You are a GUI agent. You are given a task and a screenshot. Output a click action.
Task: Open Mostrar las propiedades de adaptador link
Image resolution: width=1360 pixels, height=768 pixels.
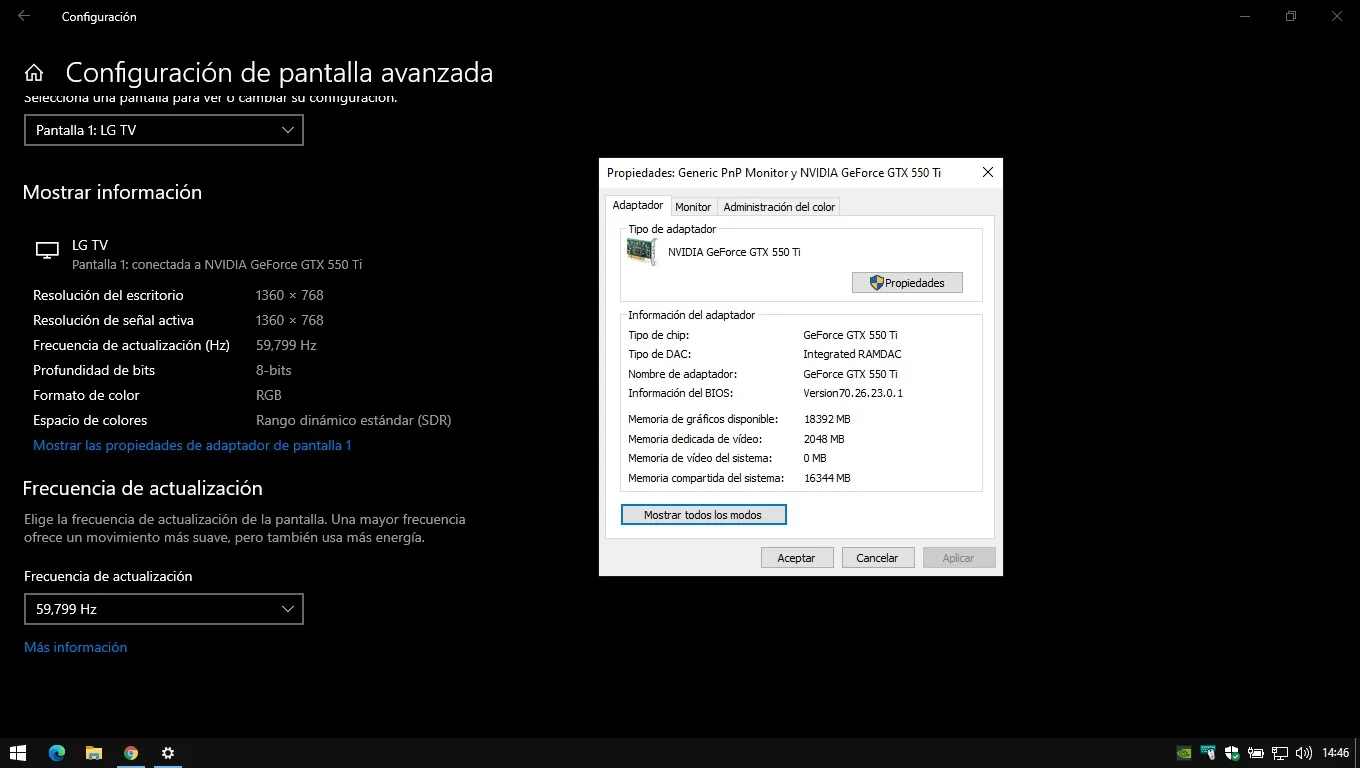coord(192,446)
